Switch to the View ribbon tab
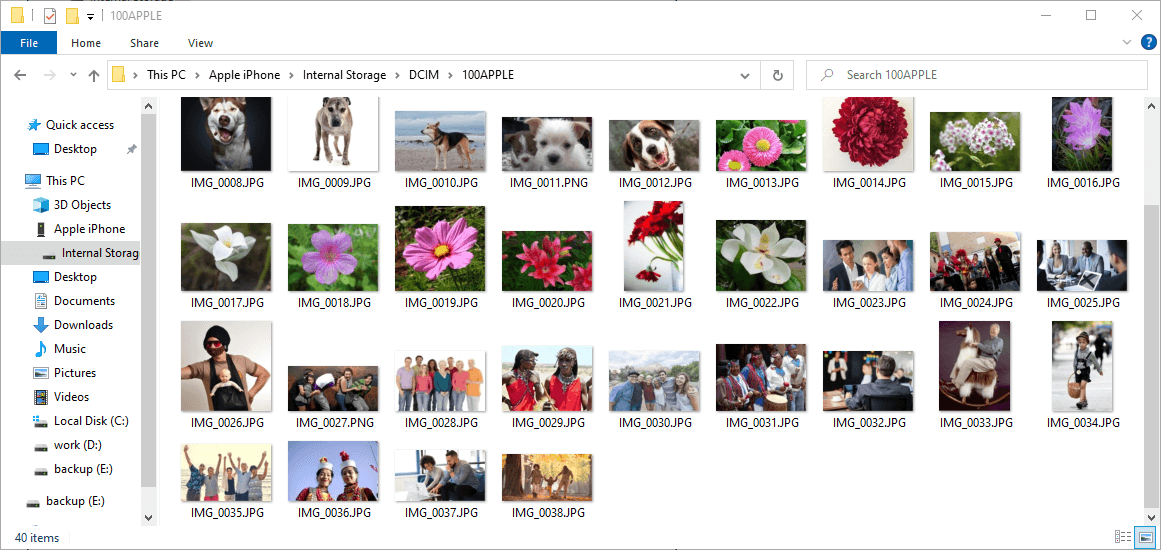This screenshot has height=550, width=1161. (x=201, y=43)
